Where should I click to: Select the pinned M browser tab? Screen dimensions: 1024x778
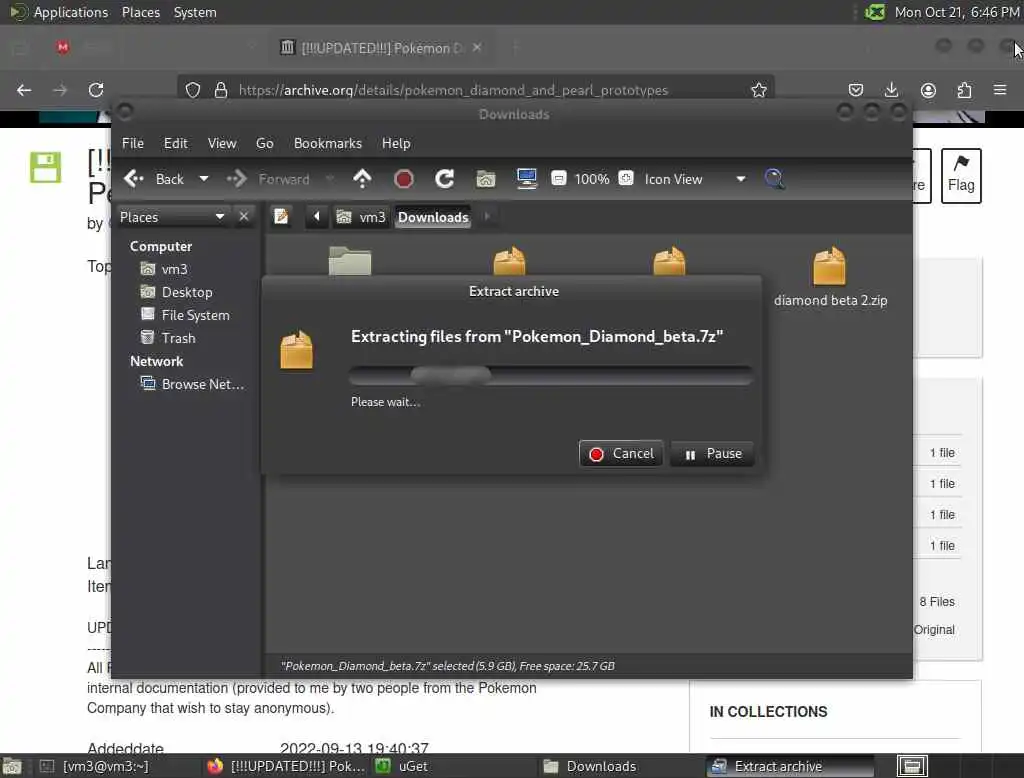pos(63,47)
